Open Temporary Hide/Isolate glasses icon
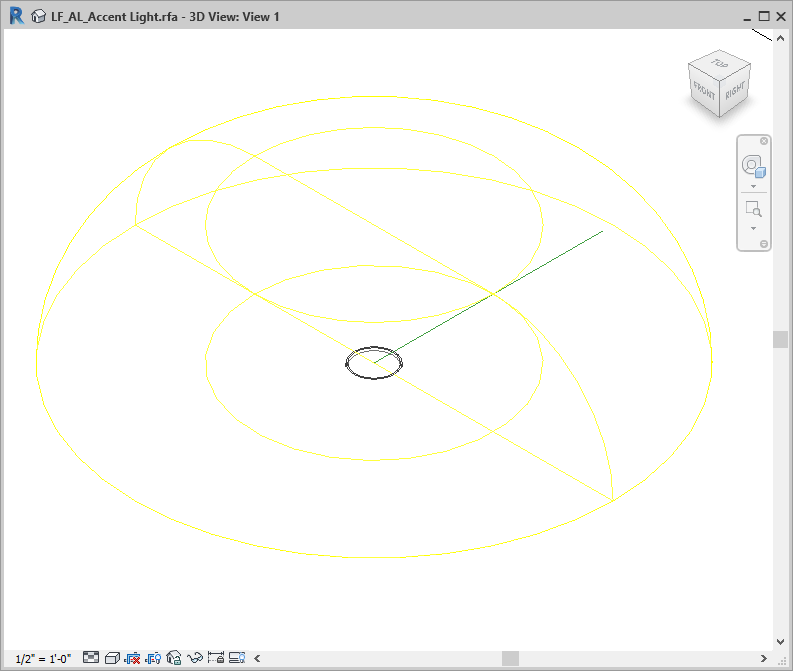Viewport: 793px width, 671px height. (195, 658)
